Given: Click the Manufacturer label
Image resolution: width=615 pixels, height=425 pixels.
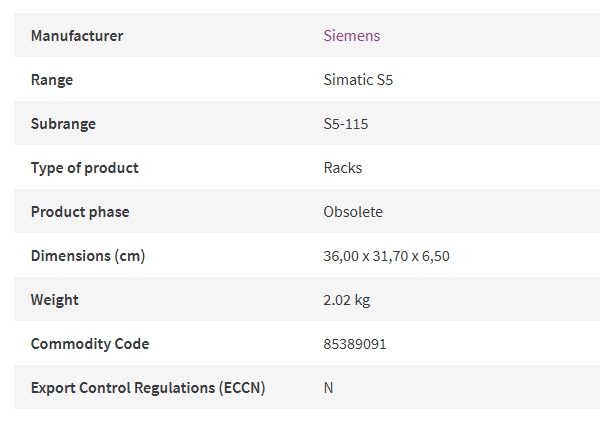Looking at the screenshot, I should [77, 36].
